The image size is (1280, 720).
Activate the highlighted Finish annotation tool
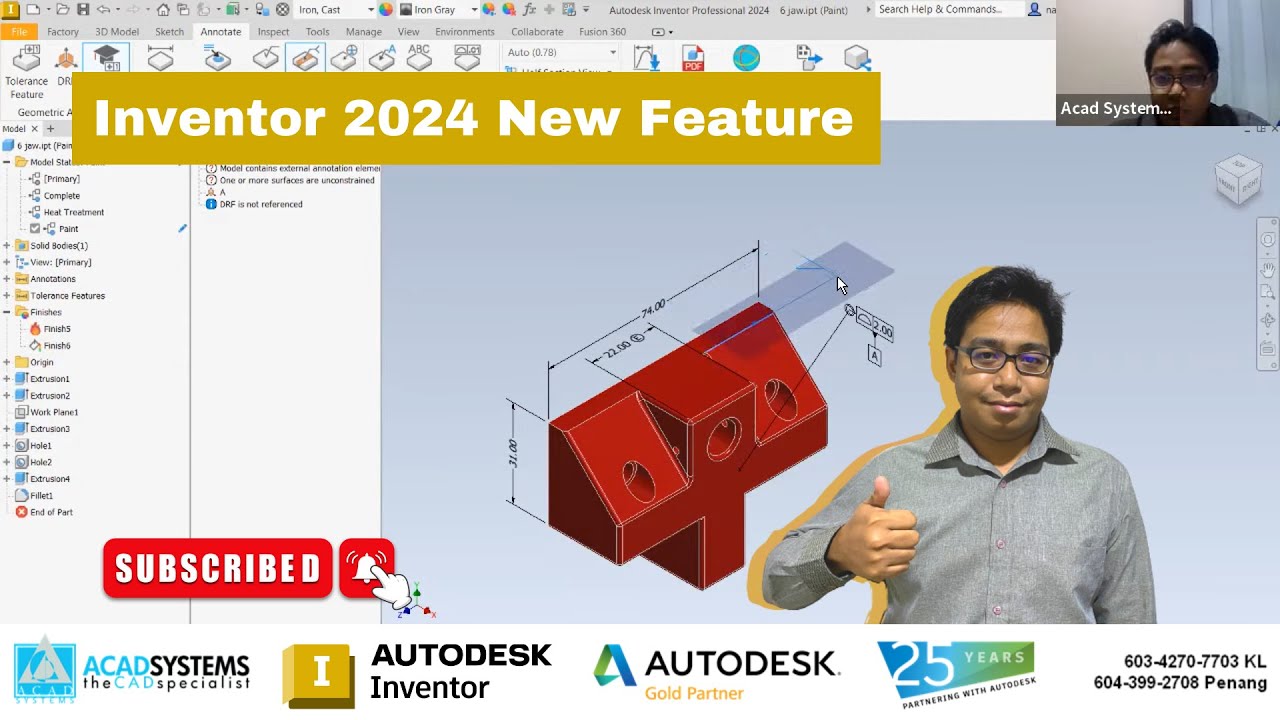pyautogui.click(x=305, y=59)
